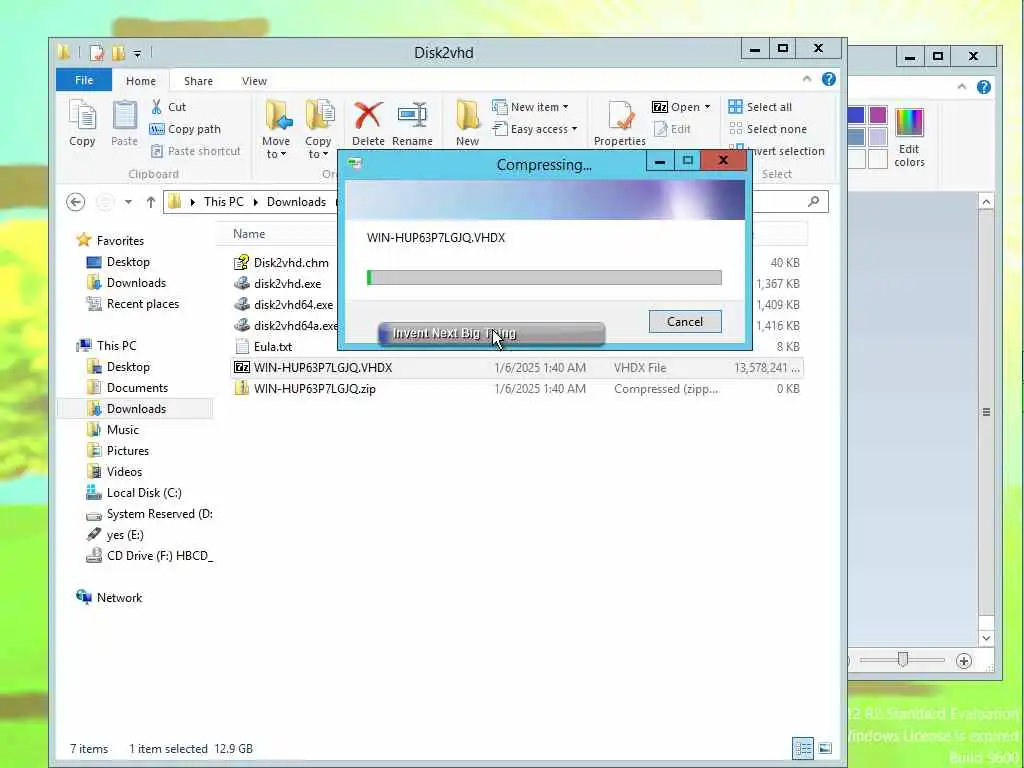Image resolution: width=1024 pixels, height=768 pixels.
Task: Select the WIN-HUP63P7LGJQ.VHDX file row
Action: click(517, 368)
